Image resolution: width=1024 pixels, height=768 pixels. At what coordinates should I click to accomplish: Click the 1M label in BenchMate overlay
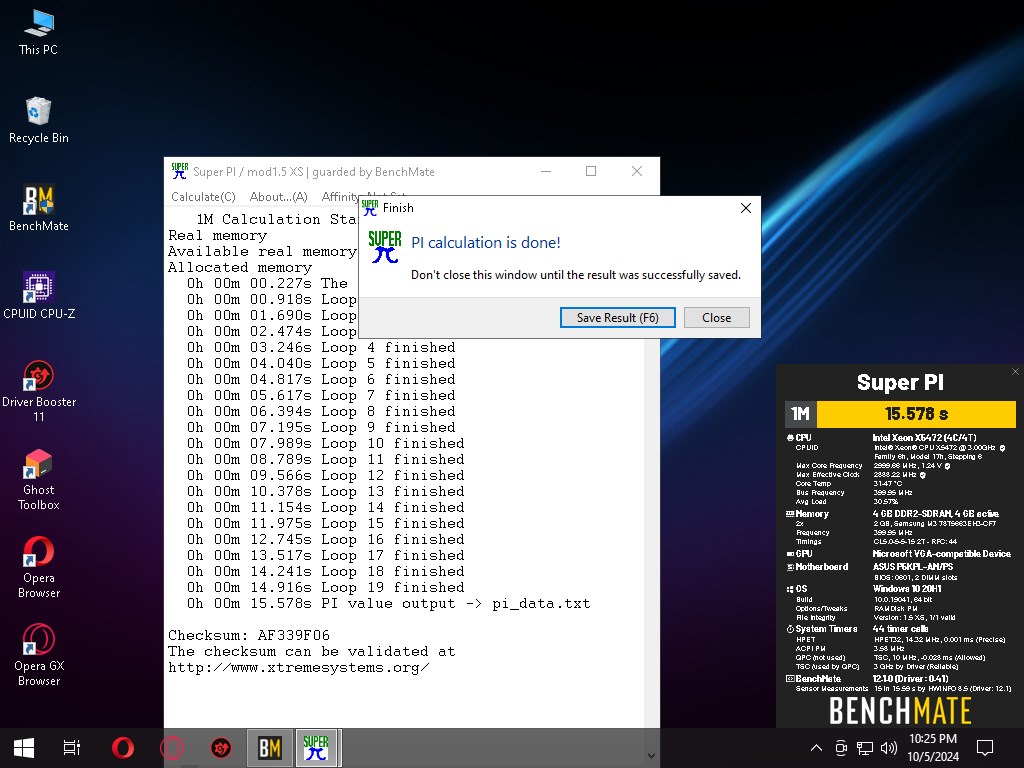point(800,414)
